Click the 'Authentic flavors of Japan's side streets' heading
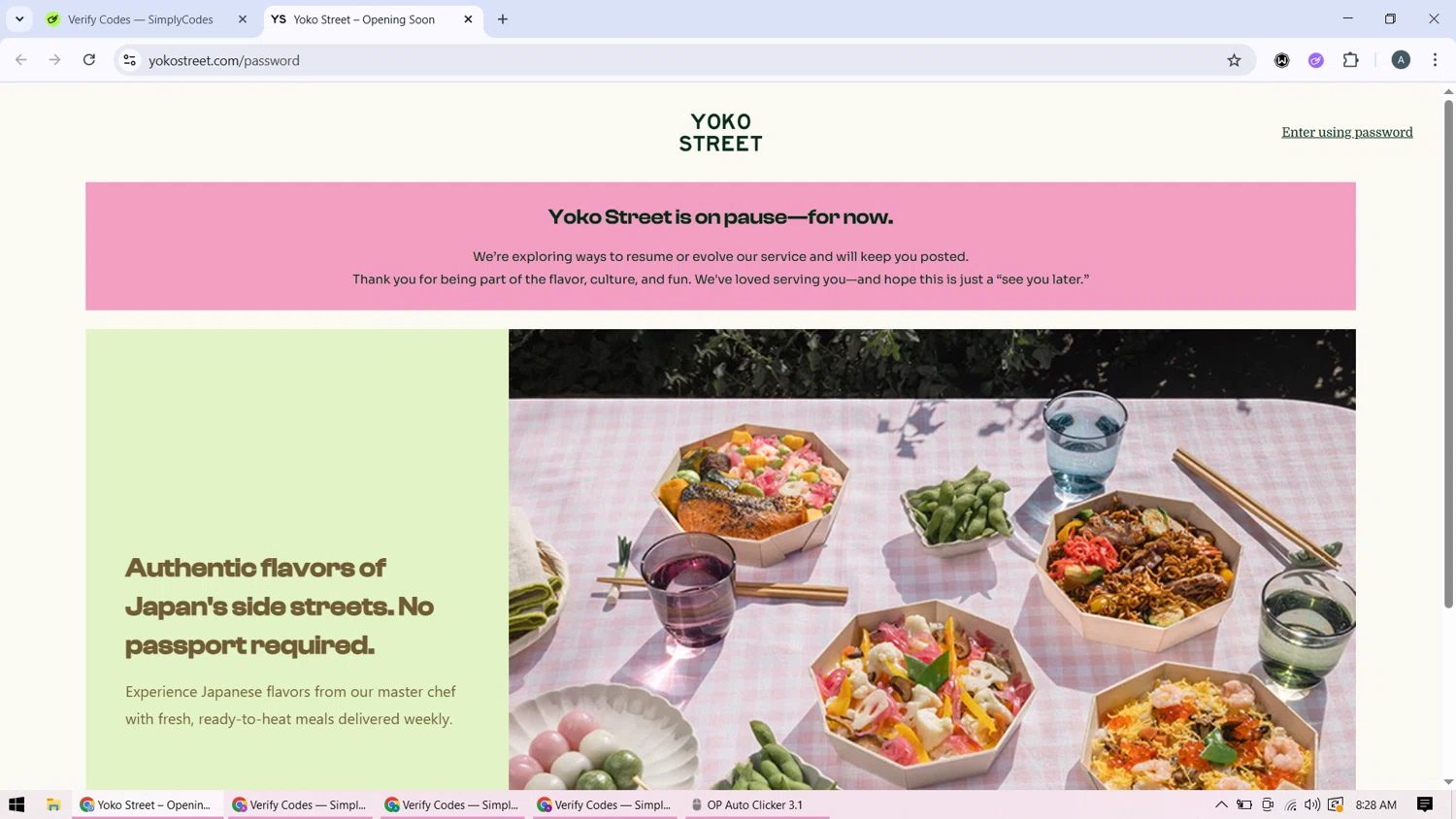 280,606
